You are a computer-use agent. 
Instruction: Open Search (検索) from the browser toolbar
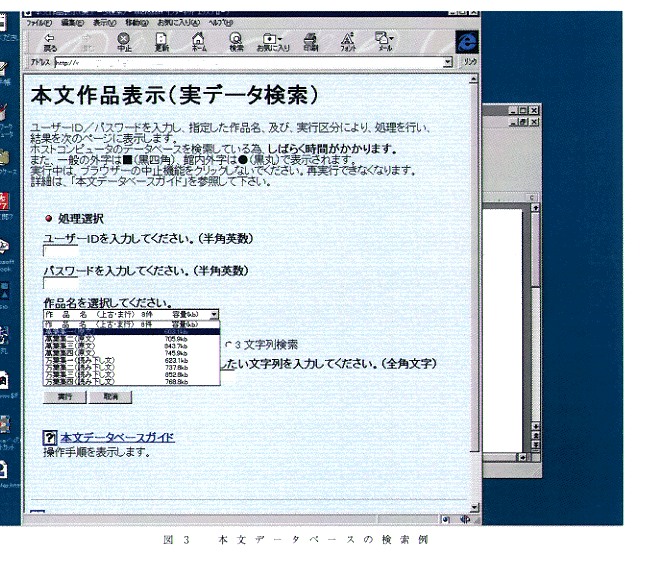[236, 41]
